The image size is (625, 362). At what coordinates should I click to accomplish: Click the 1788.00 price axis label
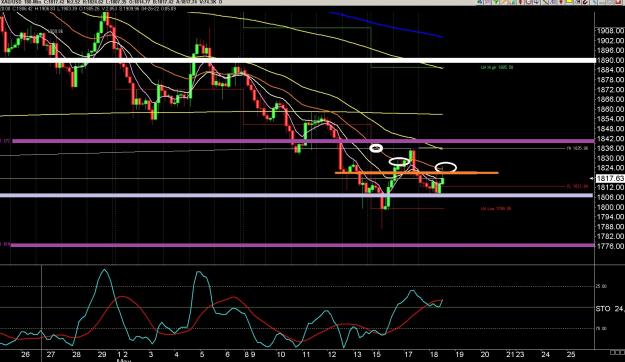[610, 227]
